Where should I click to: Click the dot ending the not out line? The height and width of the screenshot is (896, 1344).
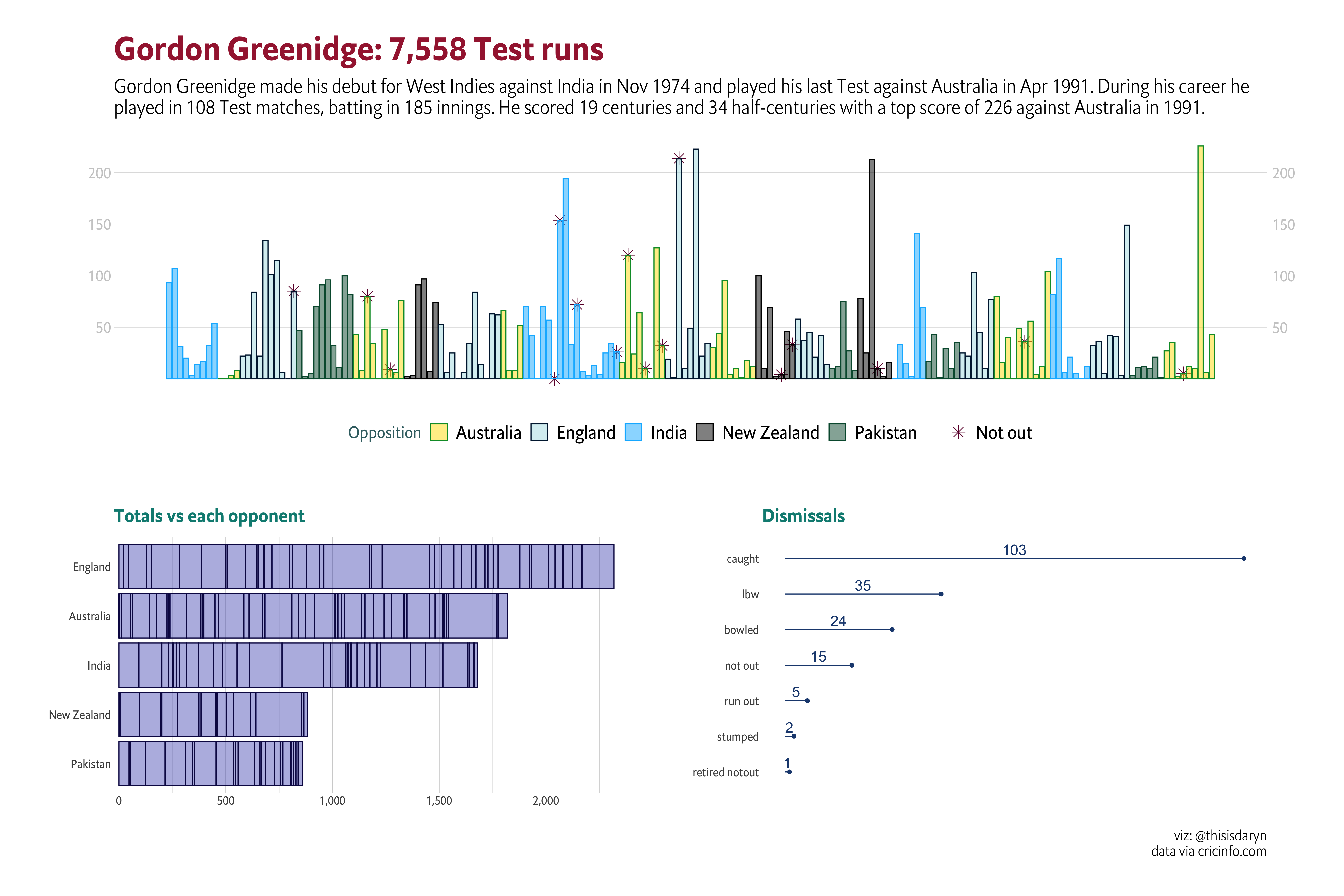[851, 665]
